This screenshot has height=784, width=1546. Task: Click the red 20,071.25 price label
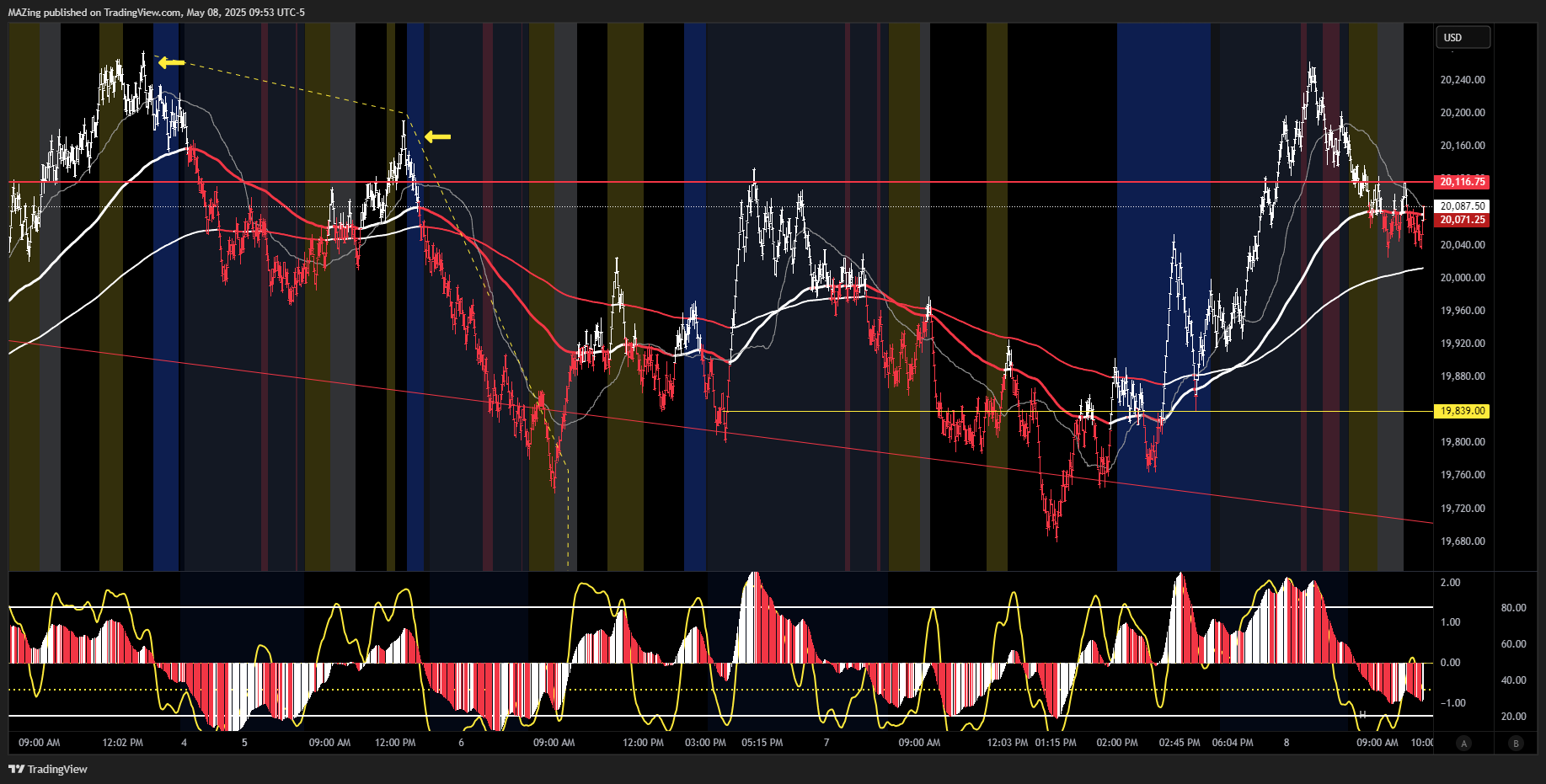[x=1462, y=220]
